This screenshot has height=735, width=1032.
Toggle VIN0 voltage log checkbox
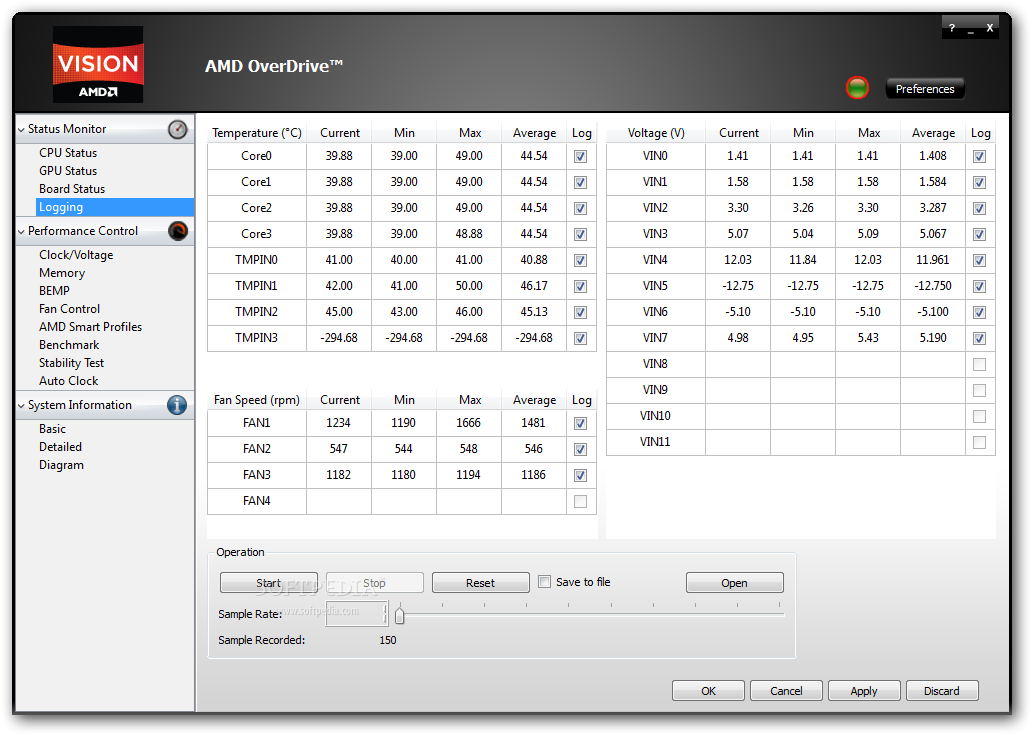pos(979,157)
